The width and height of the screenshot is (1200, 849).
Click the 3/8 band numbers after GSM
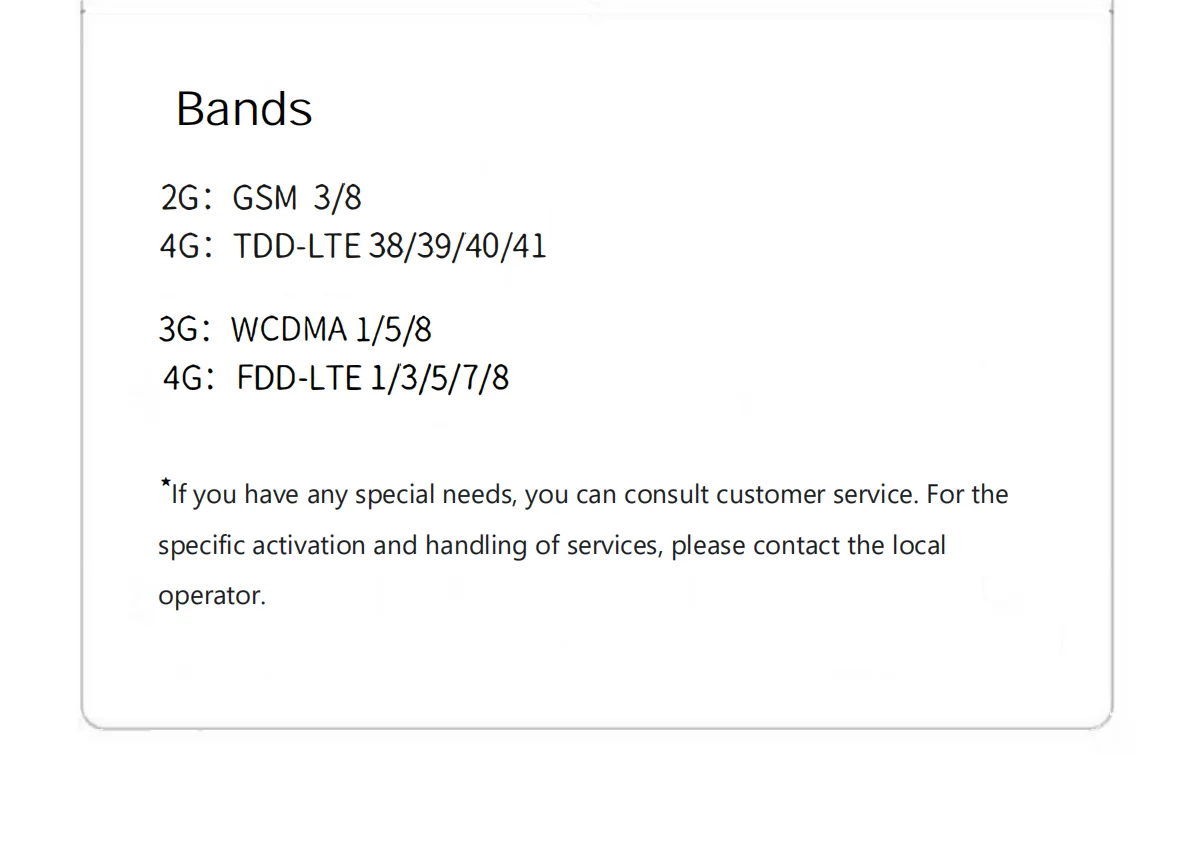pos(337,198)
